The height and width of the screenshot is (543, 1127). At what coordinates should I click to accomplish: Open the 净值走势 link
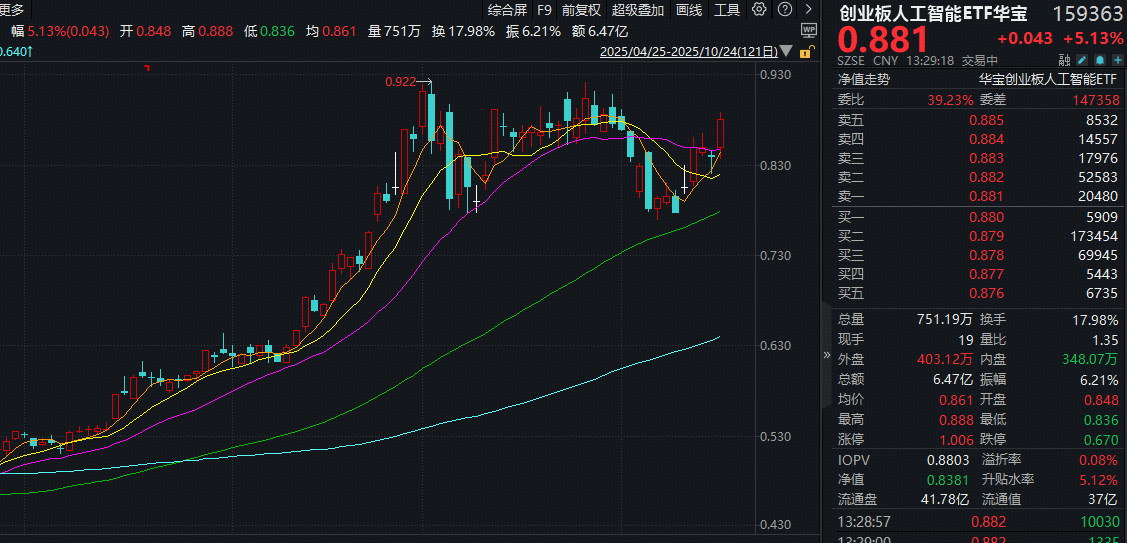863,79
